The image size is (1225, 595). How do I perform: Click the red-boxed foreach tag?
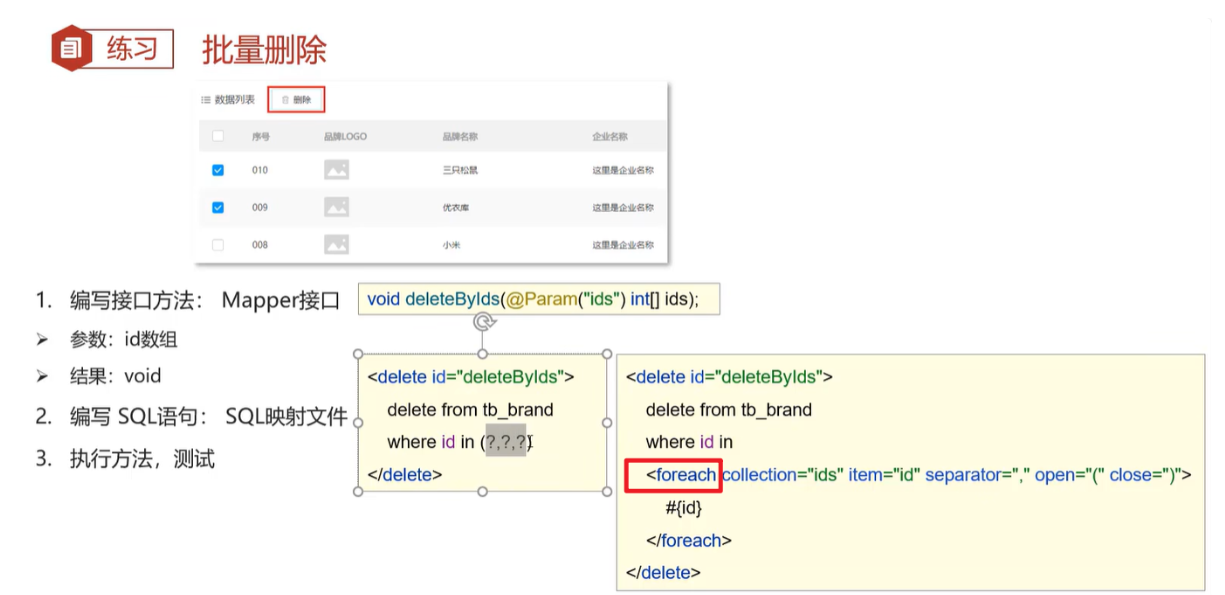coord(673,475)
